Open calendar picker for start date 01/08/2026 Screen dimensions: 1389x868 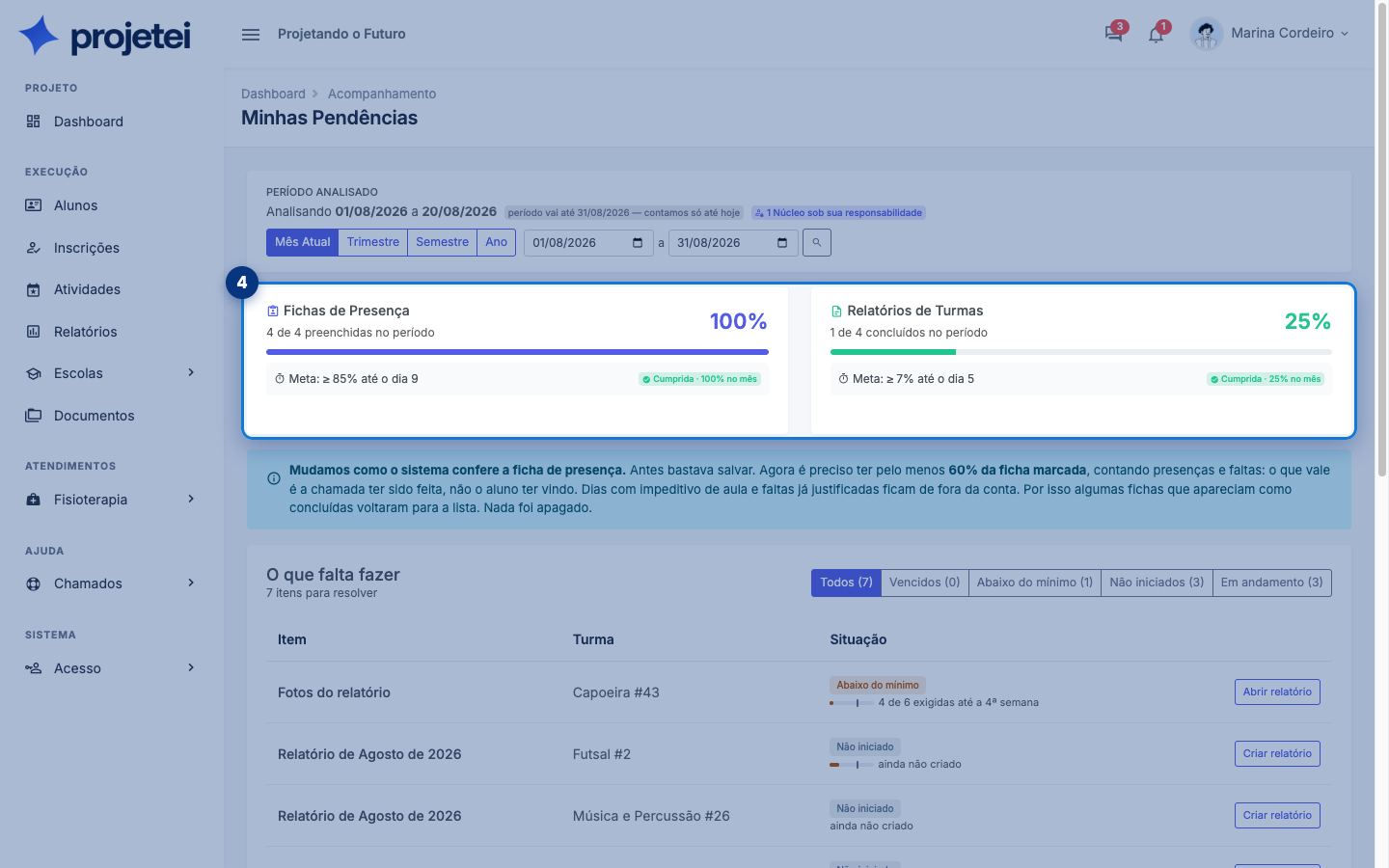click(x=638, y=243)
